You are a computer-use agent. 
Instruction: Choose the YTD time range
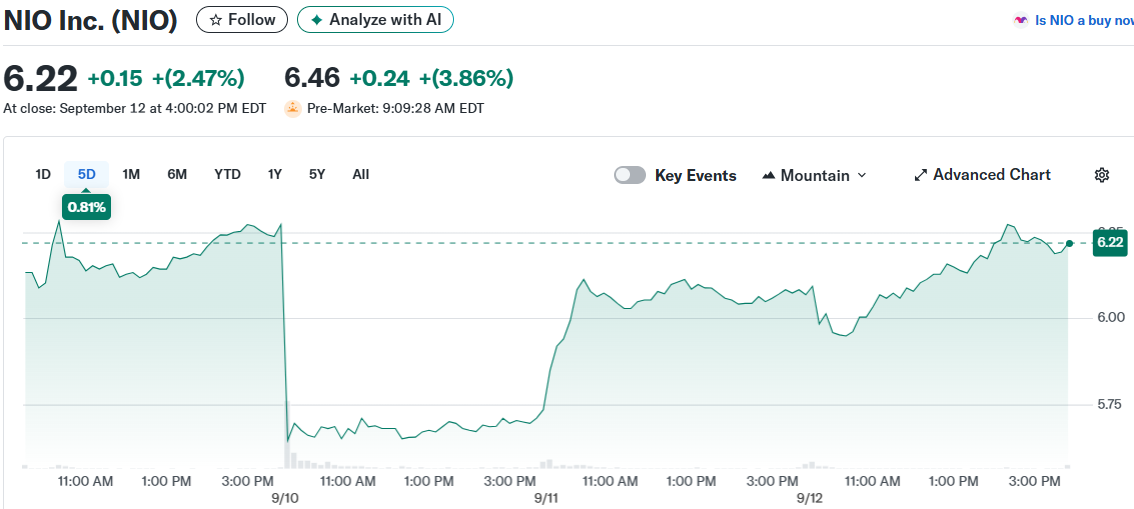pyautogui.click(x=227, y=174)
